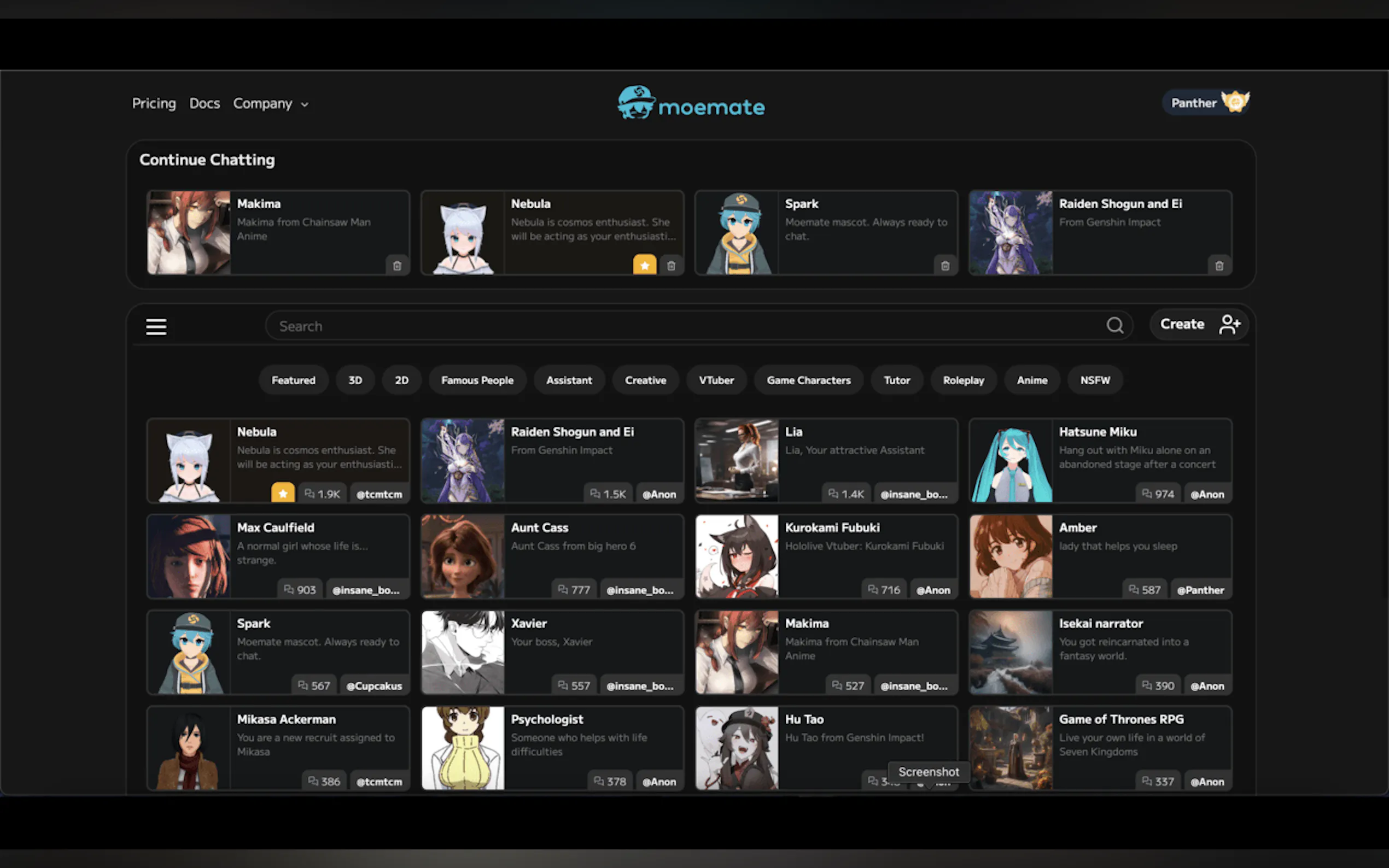The height and width of the screenshot is (868, 1389).
Task: Click @Cupcakus creator tag on Spark card
Action: 374,685
